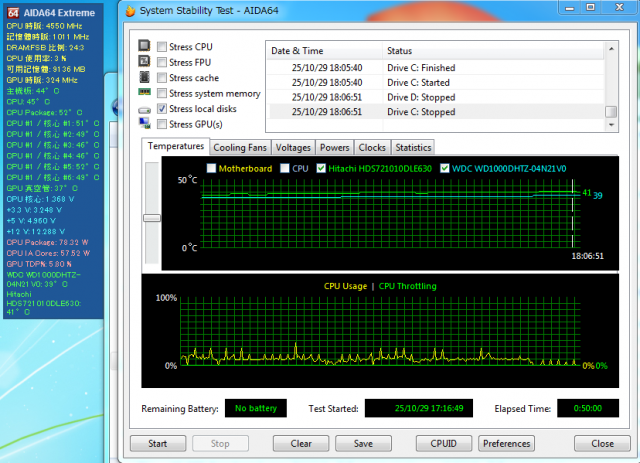
Task: Close the stability test with Close button
Action: (x=602, y=443)
